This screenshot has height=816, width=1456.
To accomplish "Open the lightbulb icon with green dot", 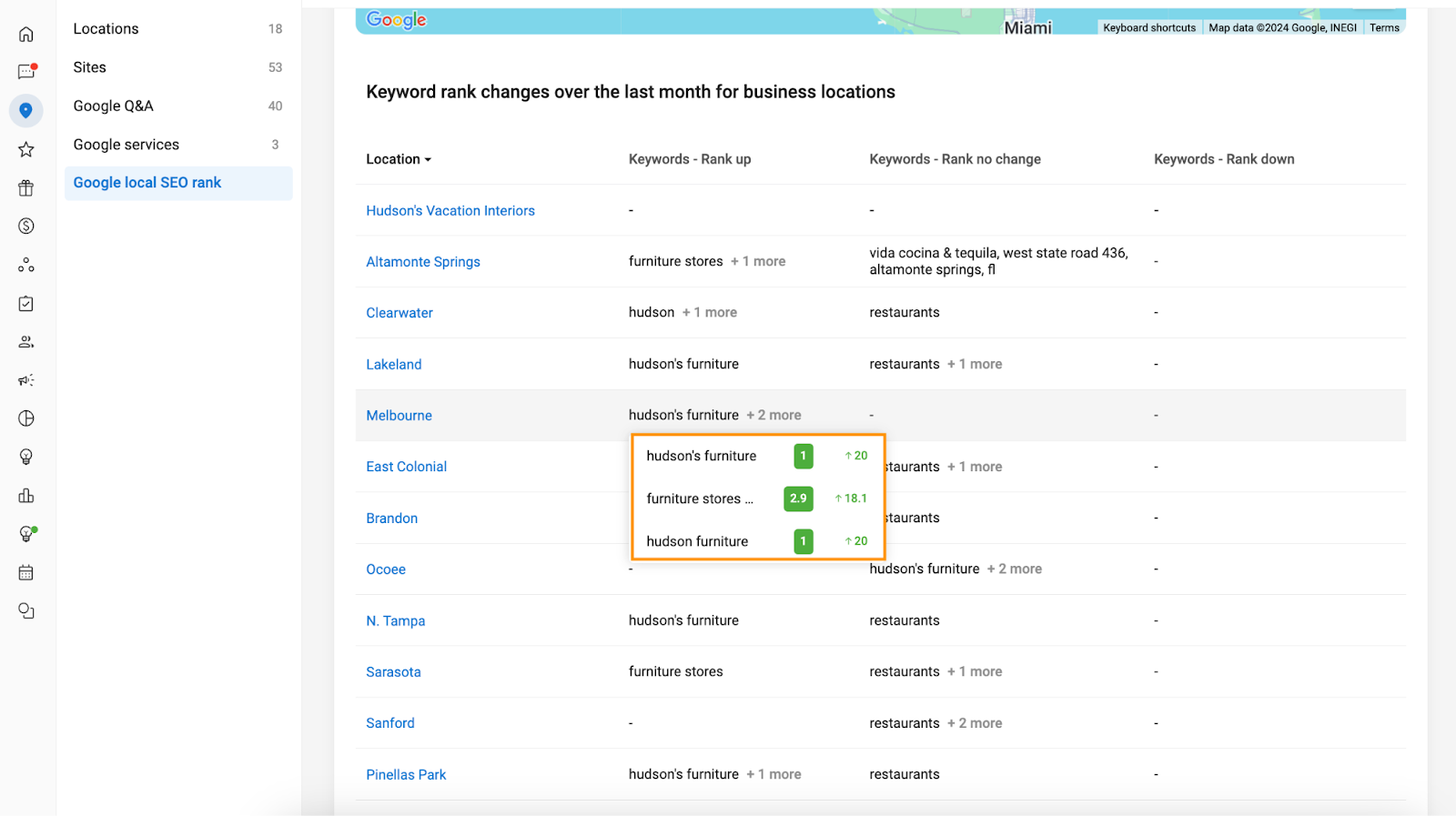I will (26, 534).
